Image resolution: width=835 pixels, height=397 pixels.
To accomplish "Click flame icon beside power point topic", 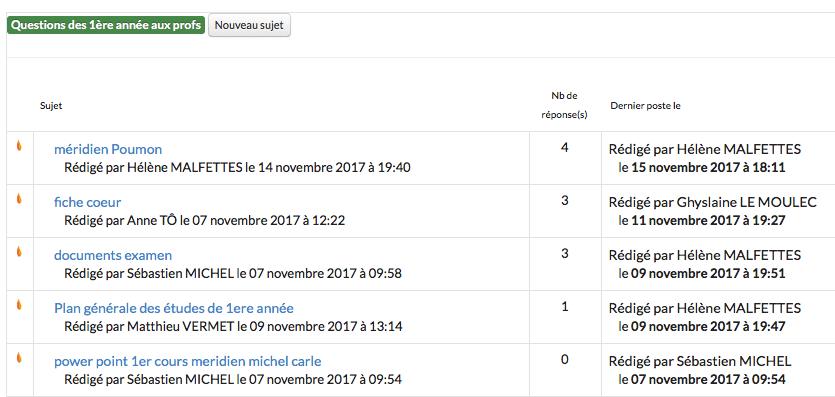I will (x=19, y=358).
